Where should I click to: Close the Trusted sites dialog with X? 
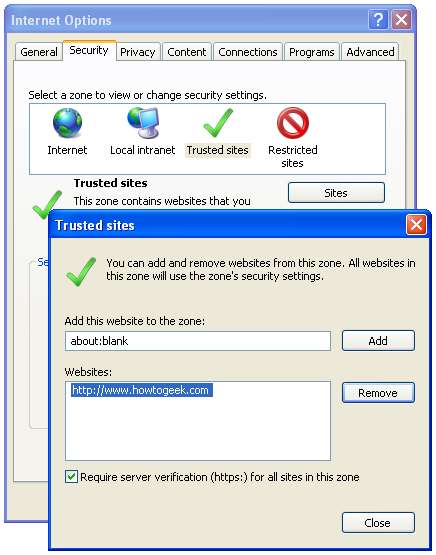(x=416, y=224)
